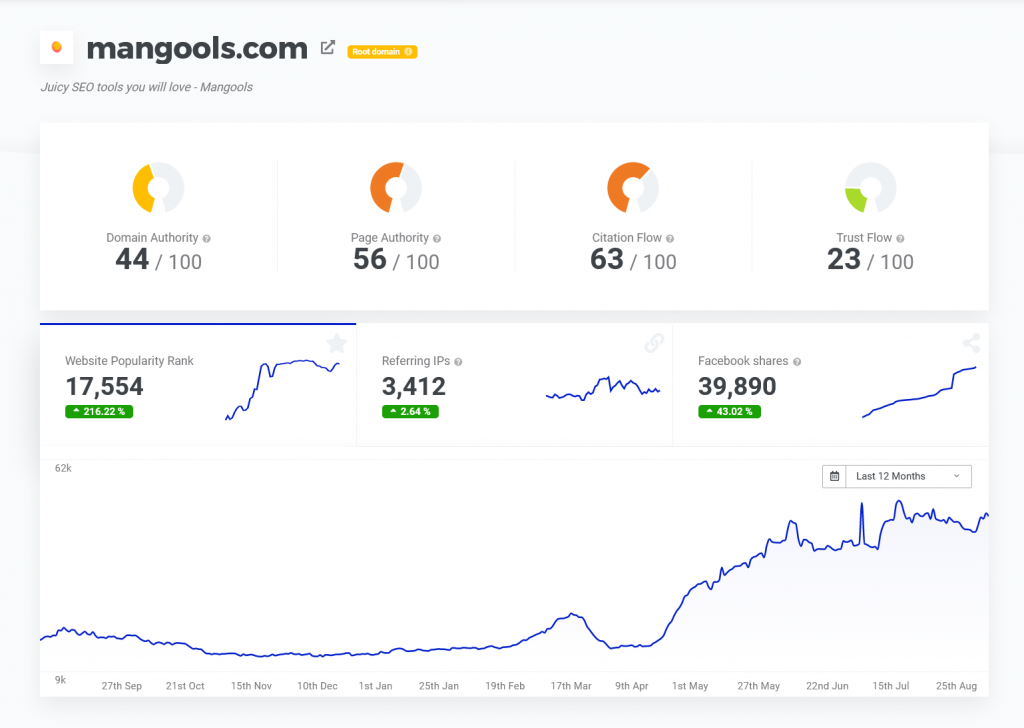
Task: Click info icon inside Root domain badge
Action: tap(408, 52)
